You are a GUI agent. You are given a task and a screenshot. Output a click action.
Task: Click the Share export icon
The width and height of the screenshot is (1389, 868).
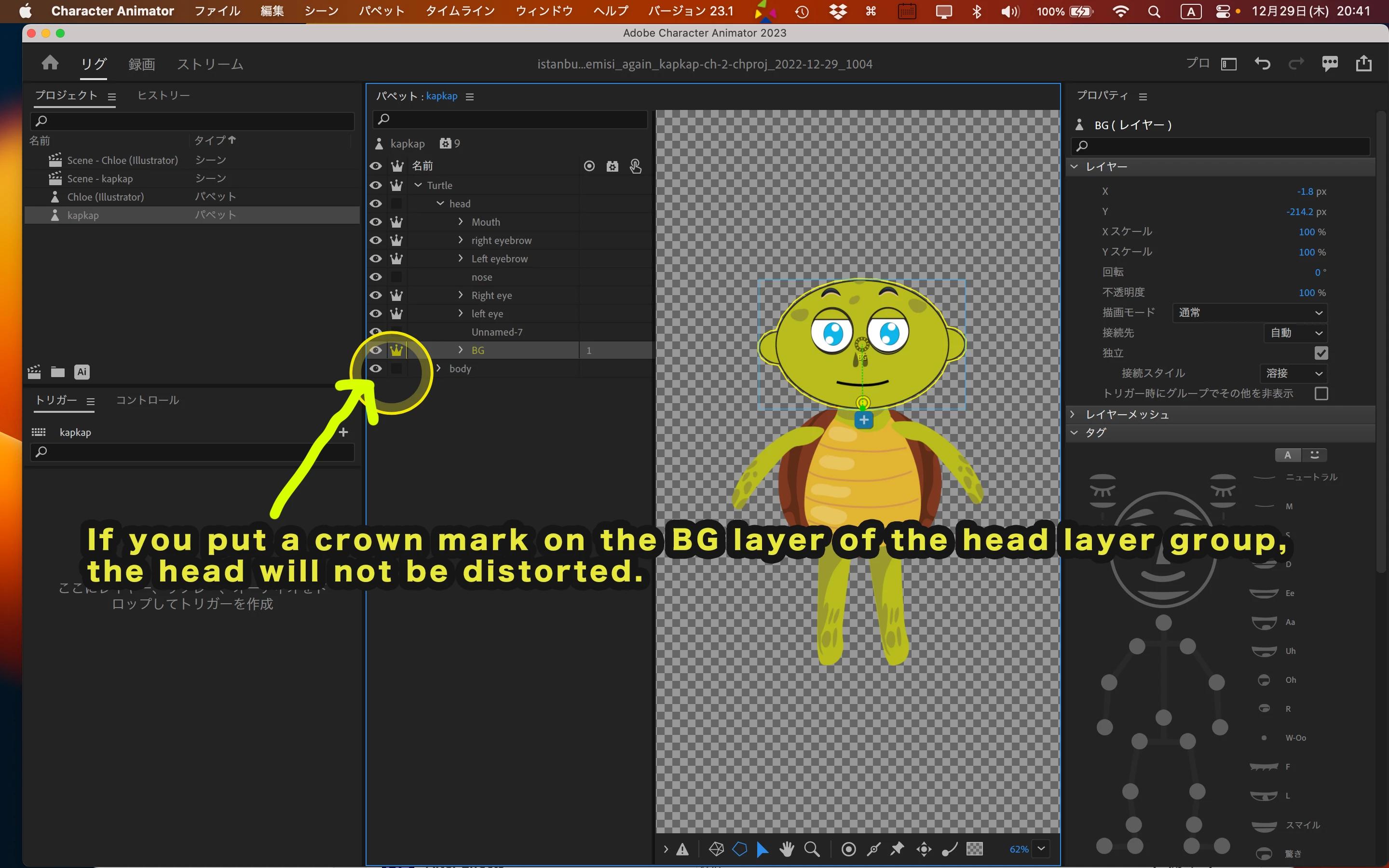point(1364,64)
